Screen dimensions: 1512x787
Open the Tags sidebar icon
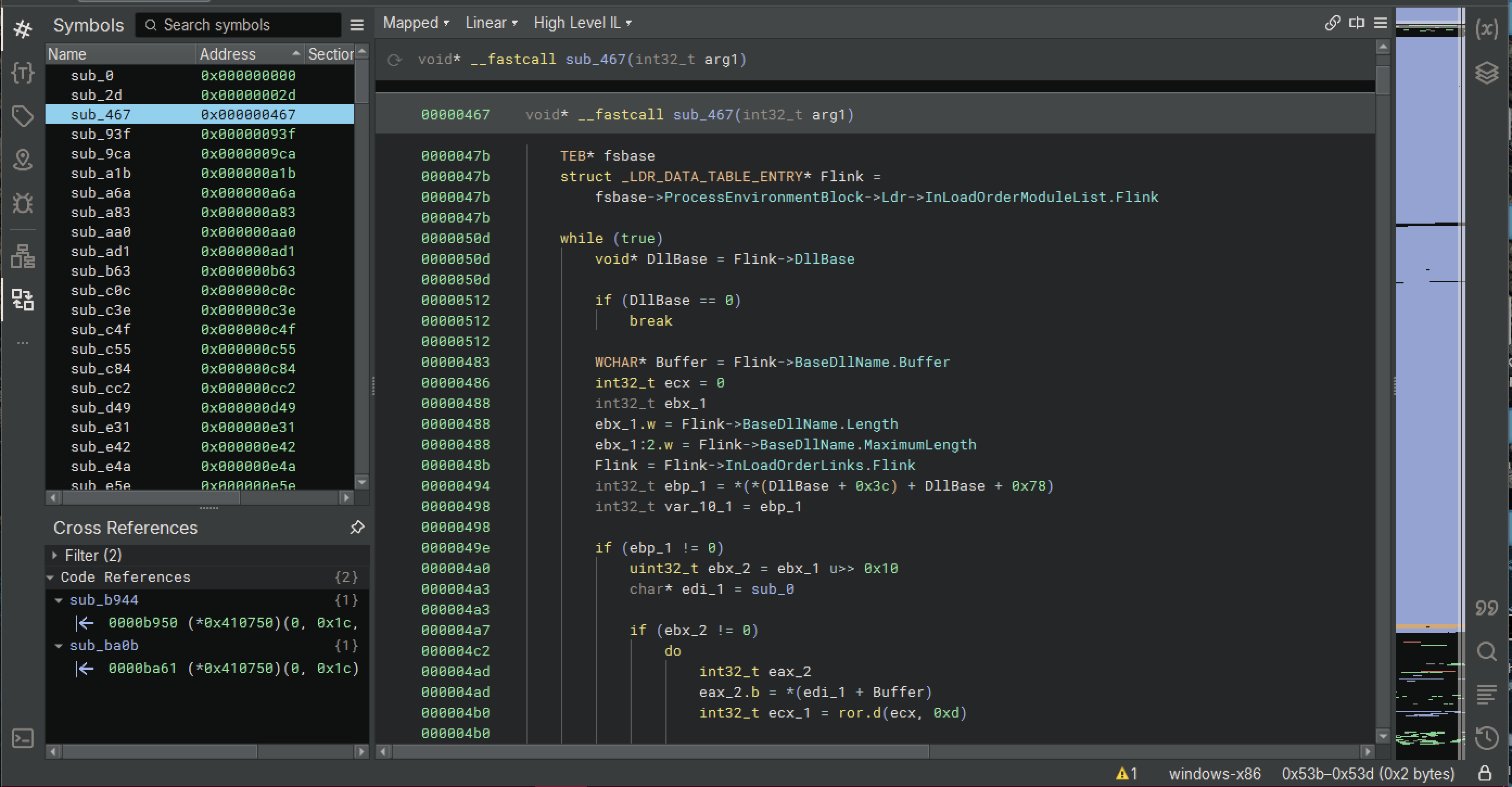23,116
